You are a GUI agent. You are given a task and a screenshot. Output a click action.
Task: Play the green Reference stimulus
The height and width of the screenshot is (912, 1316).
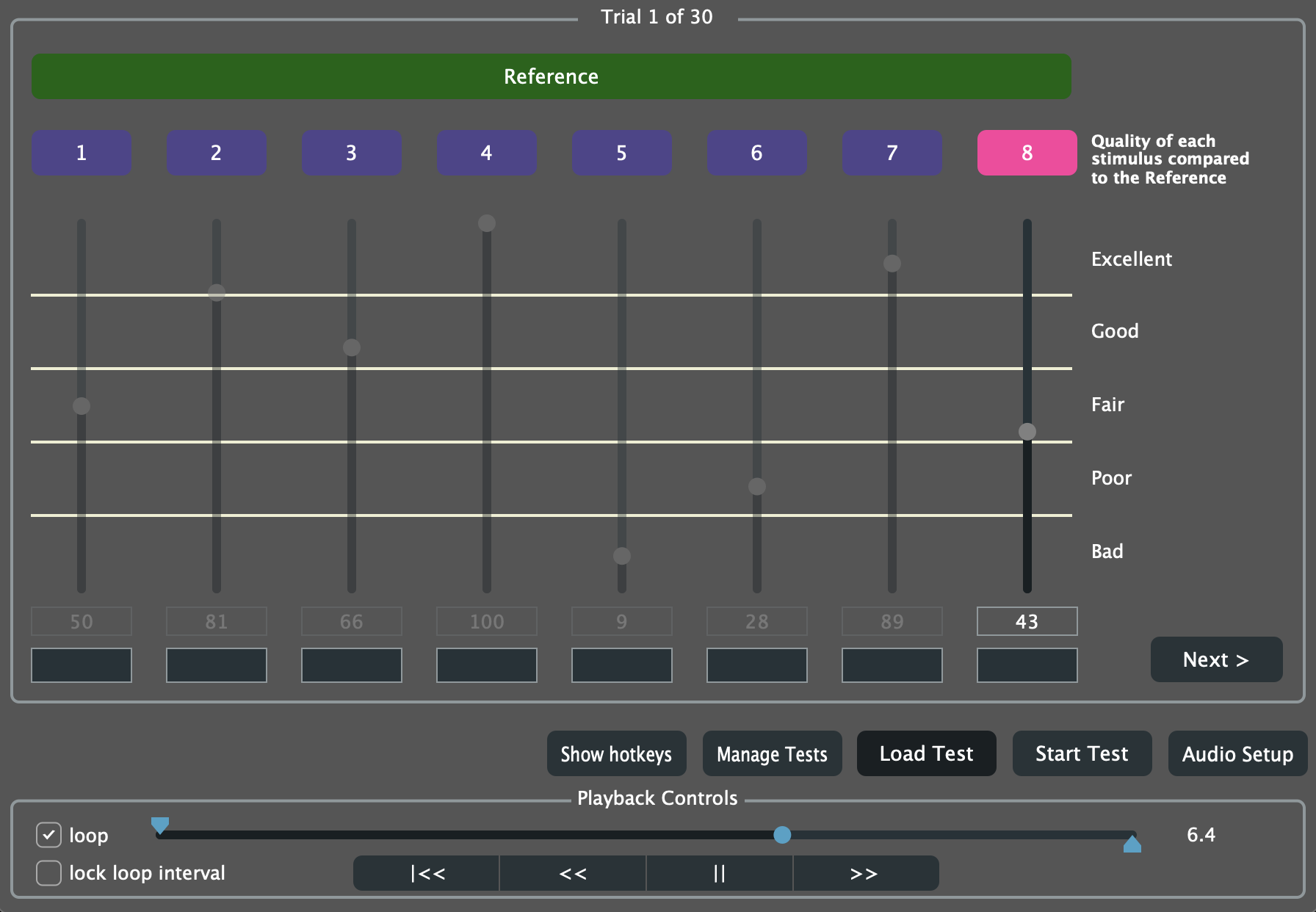coord(551,76)
